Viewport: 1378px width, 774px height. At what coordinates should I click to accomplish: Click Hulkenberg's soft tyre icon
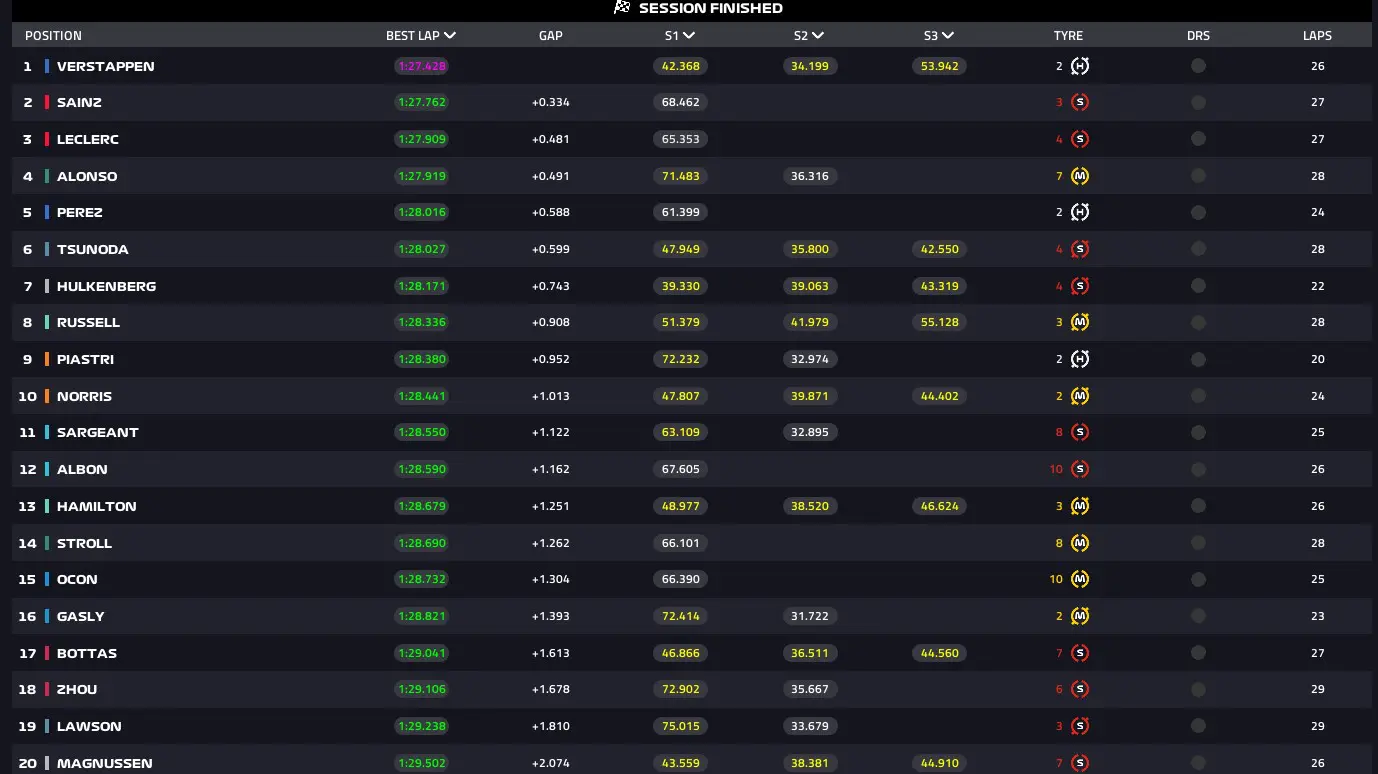coord(1080,286)
